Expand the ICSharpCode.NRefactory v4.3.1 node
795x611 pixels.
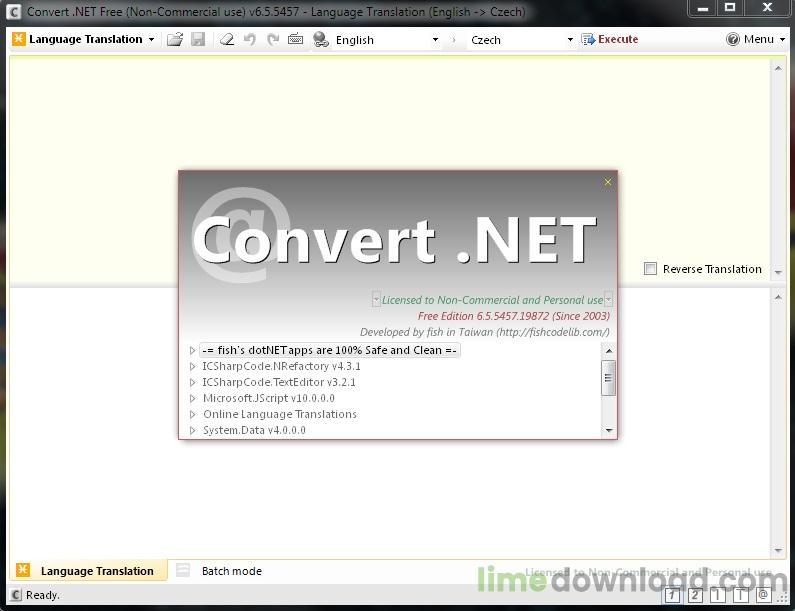(193, 367)
